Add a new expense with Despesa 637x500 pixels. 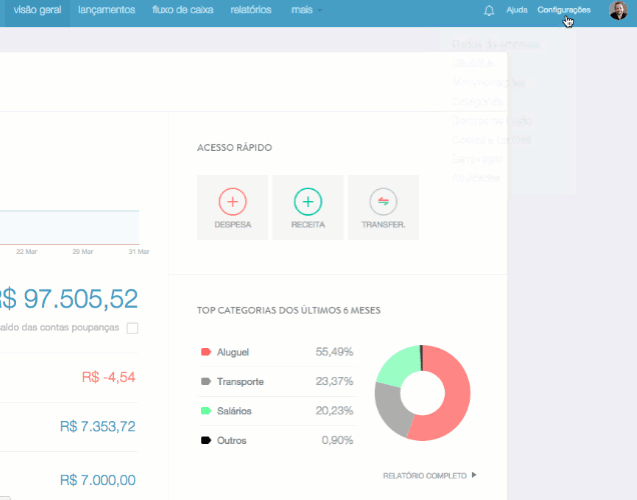232,207
